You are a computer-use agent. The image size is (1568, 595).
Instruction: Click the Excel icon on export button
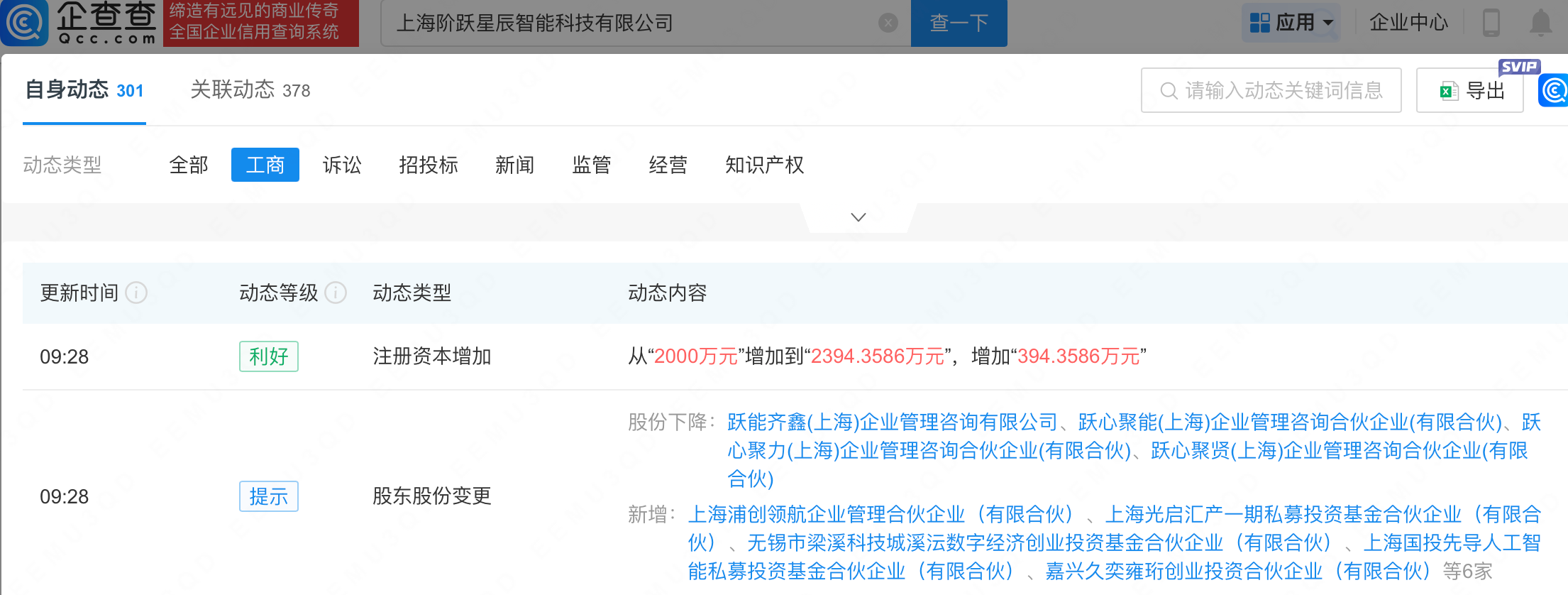click(x=1448, y=91)
